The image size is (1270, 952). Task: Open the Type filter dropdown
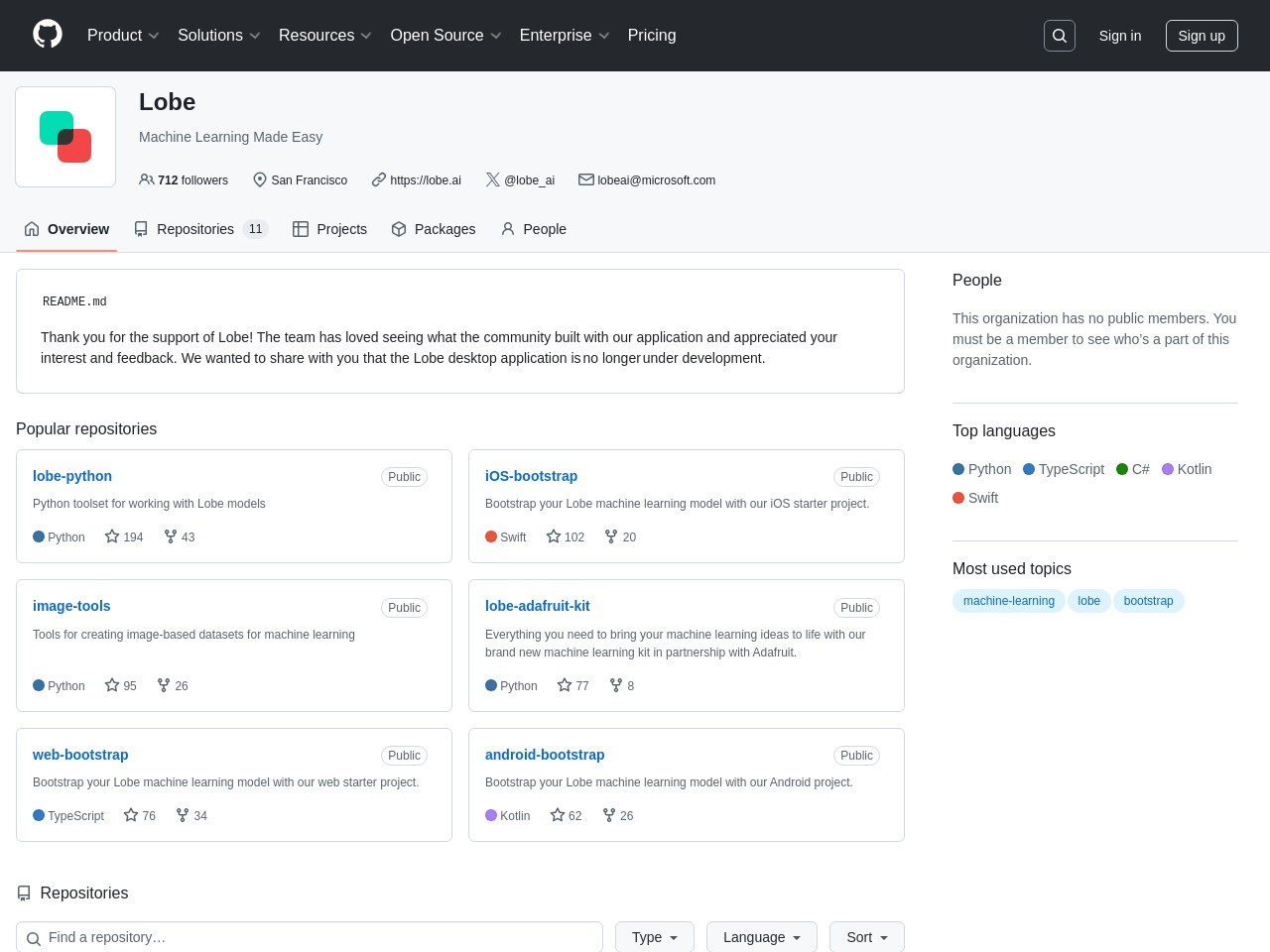(x=655, y=937)
